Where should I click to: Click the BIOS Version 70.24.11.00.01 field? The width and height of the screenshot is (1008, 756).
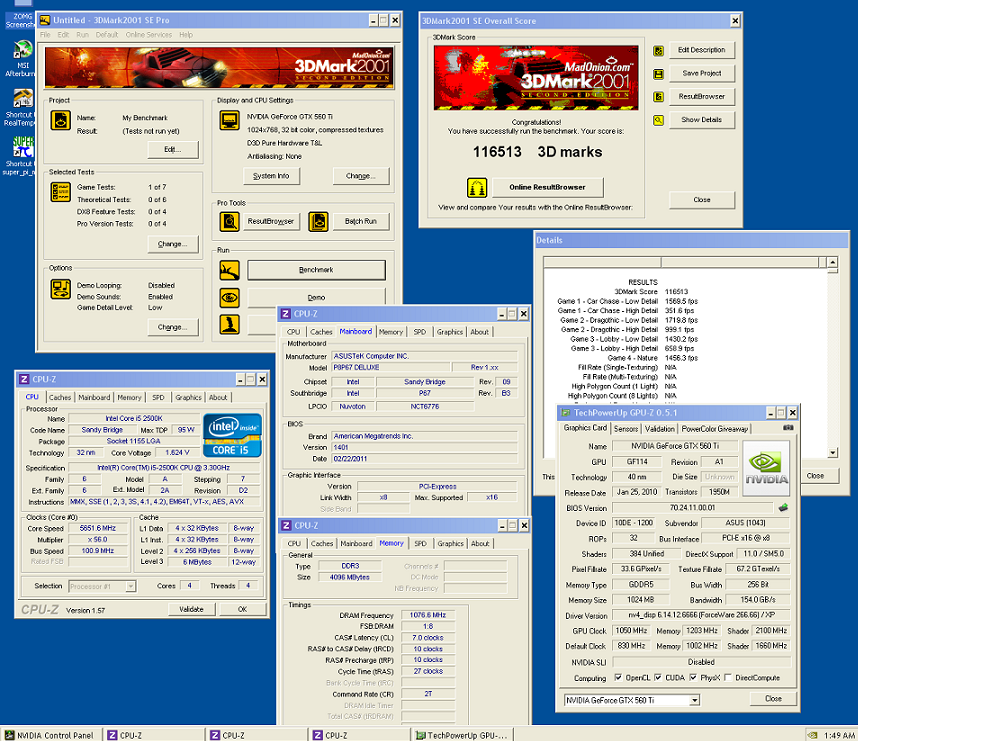(x=693, y=508)
